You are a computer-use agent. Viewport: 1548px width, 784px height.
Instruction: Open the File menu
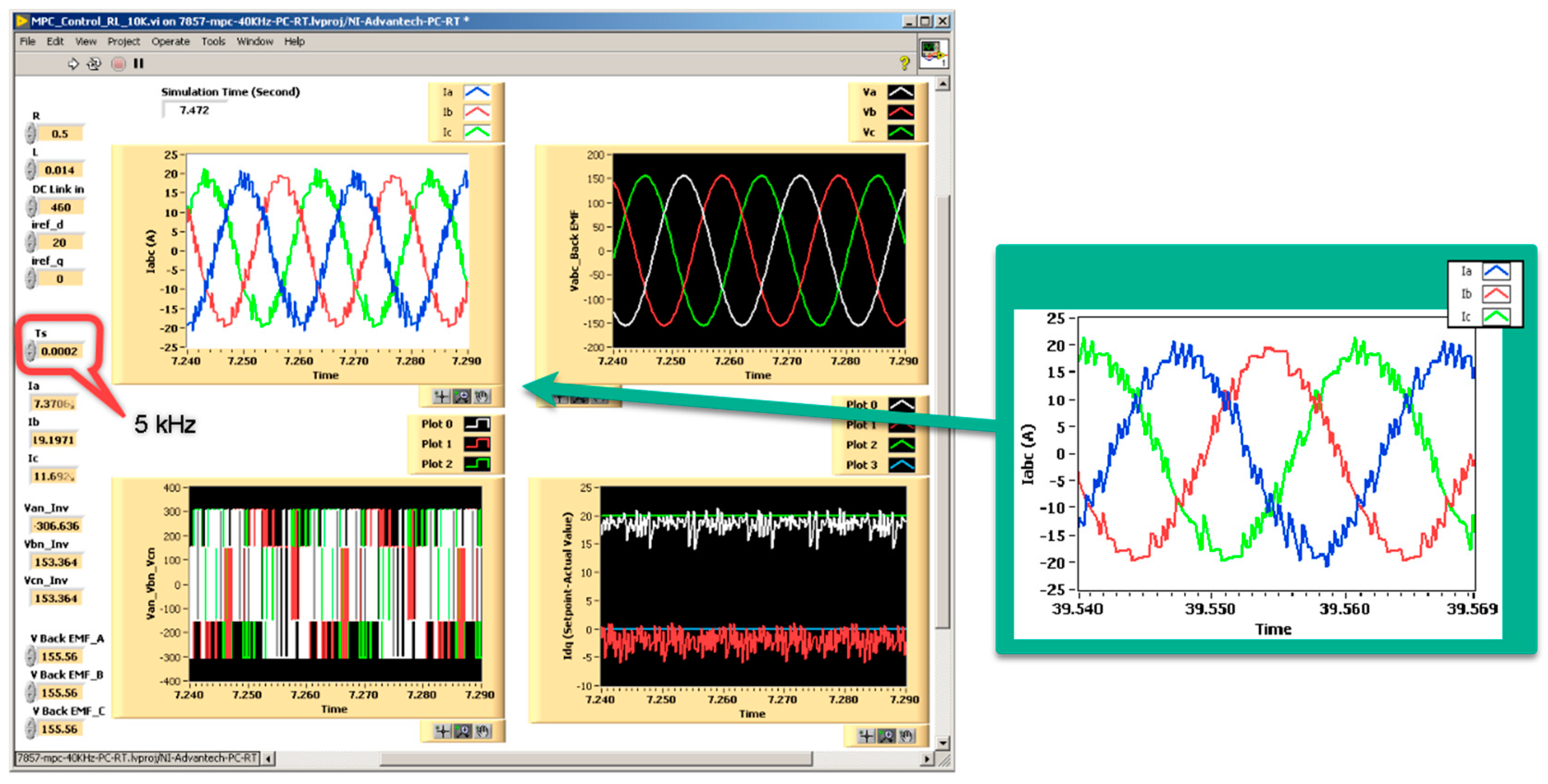(x=28, y=42)
